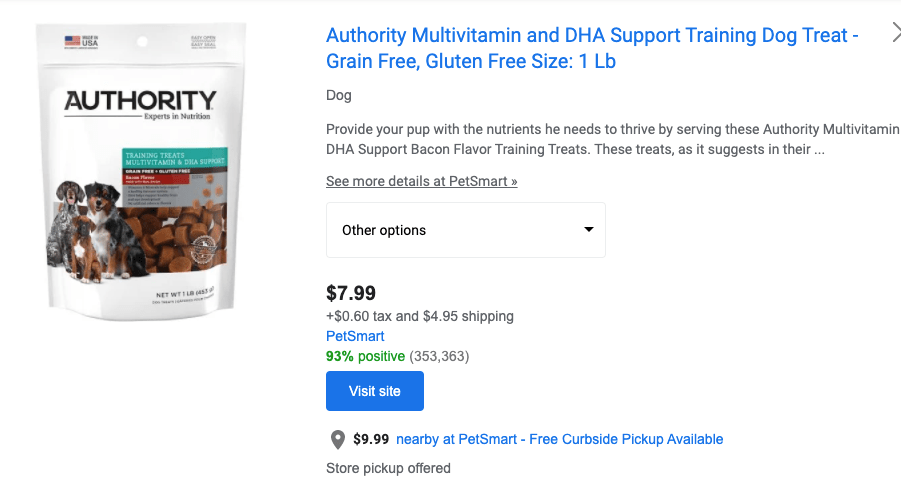The image size is (901, 487).
Task: Click the dropdown arrow beside Other options
Action: tap(589, 230)
